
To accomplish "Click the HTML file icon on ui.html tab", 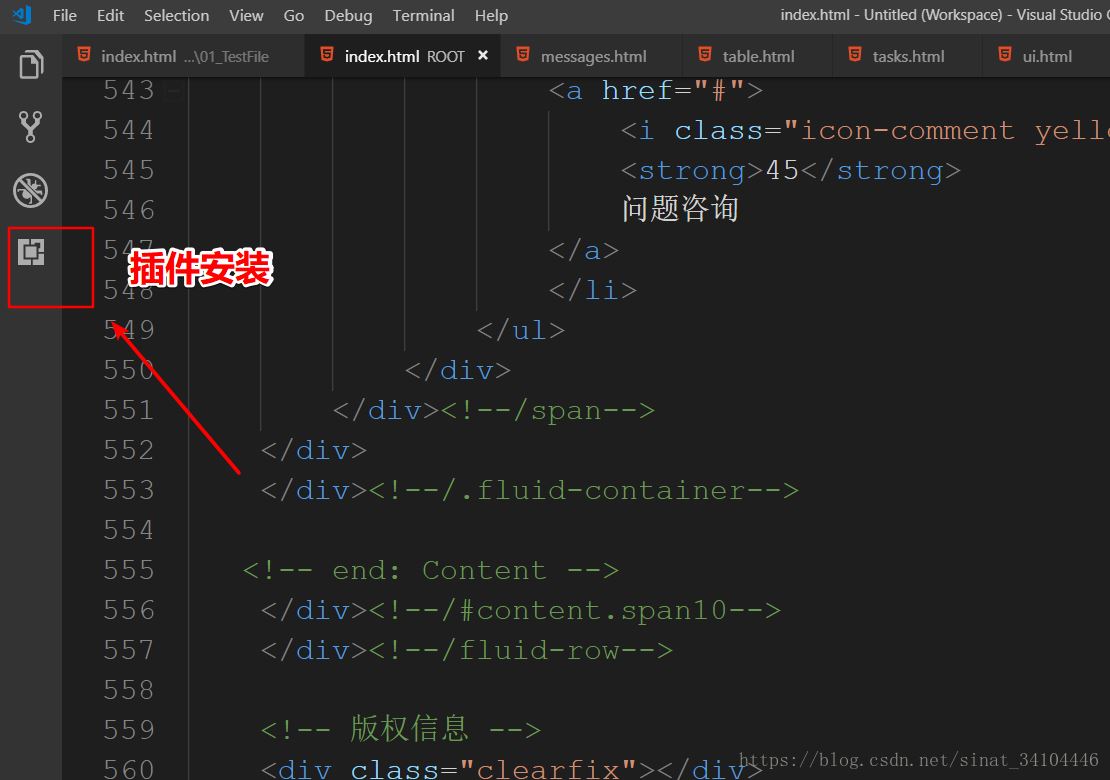I will 1003,55.
